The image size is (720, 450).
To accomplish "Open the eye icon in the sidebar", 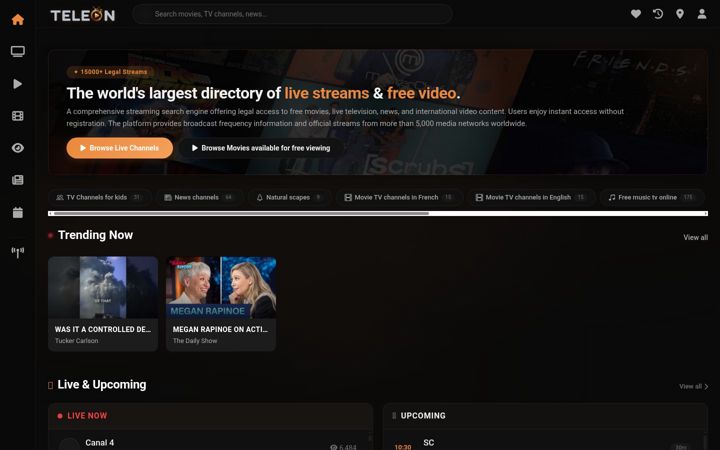I will pyautogui.click(x=17, y=148).
